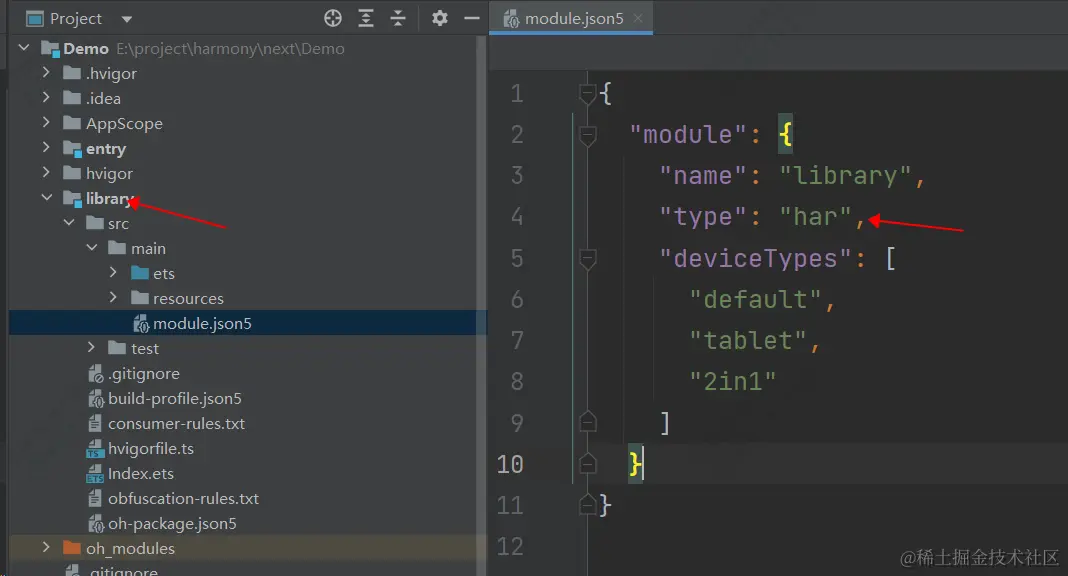Click the obfuscation-rules.txt file icon
This screenshot has width=1068, height=576.
[x=95, y=498]
